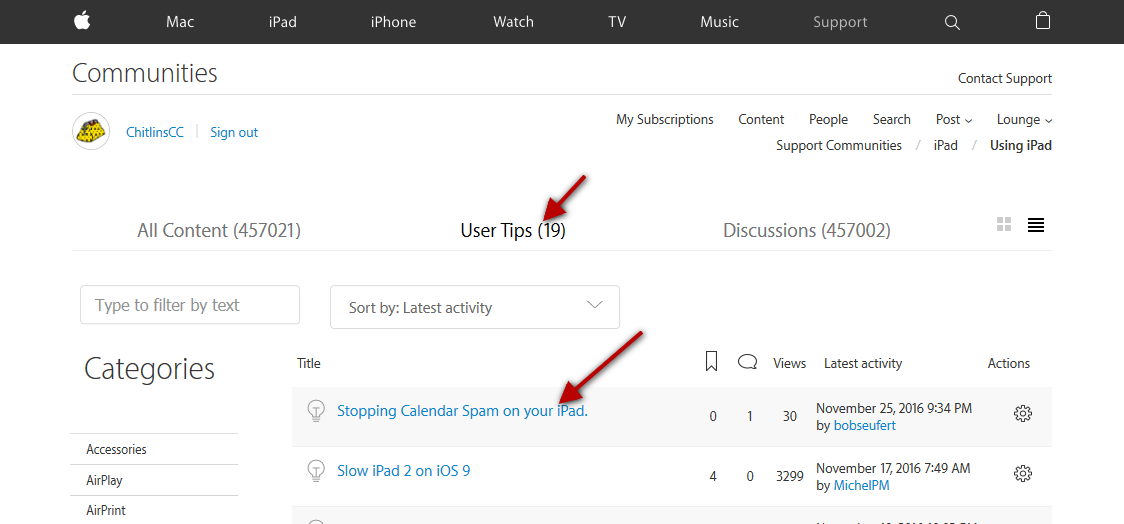Click Using iPad breadcrumb
The width and height of the screenshot is (1124, 524).
pyautogui.click(x=1021, y=146)
